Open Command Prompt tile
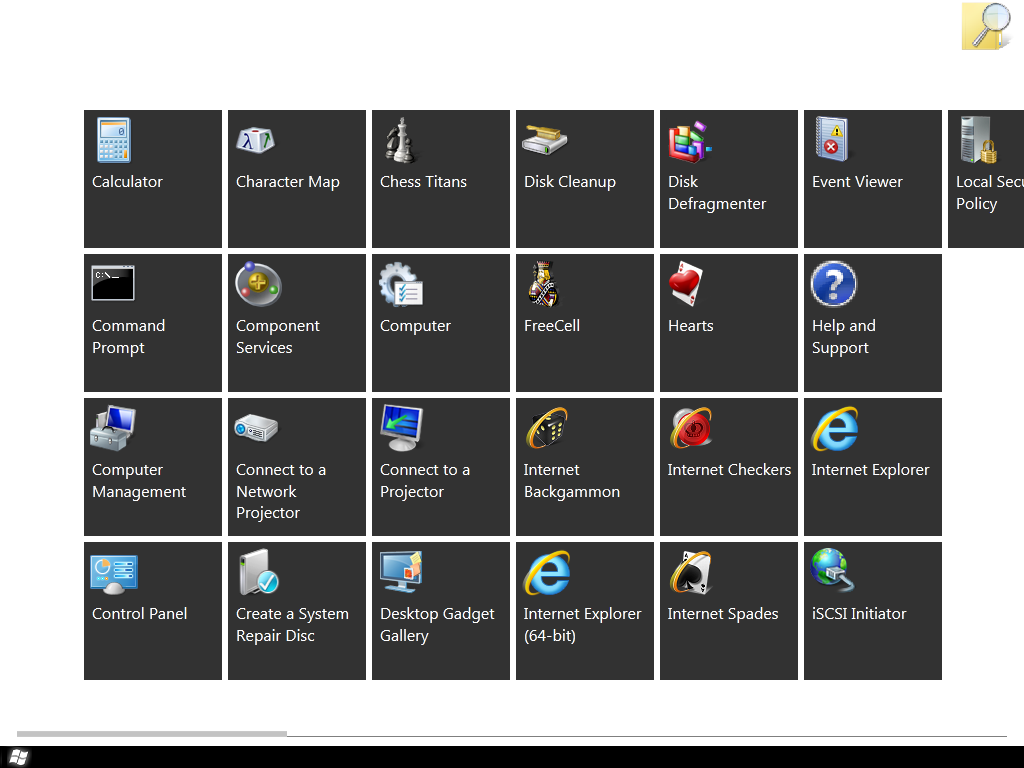 (152, 322)
